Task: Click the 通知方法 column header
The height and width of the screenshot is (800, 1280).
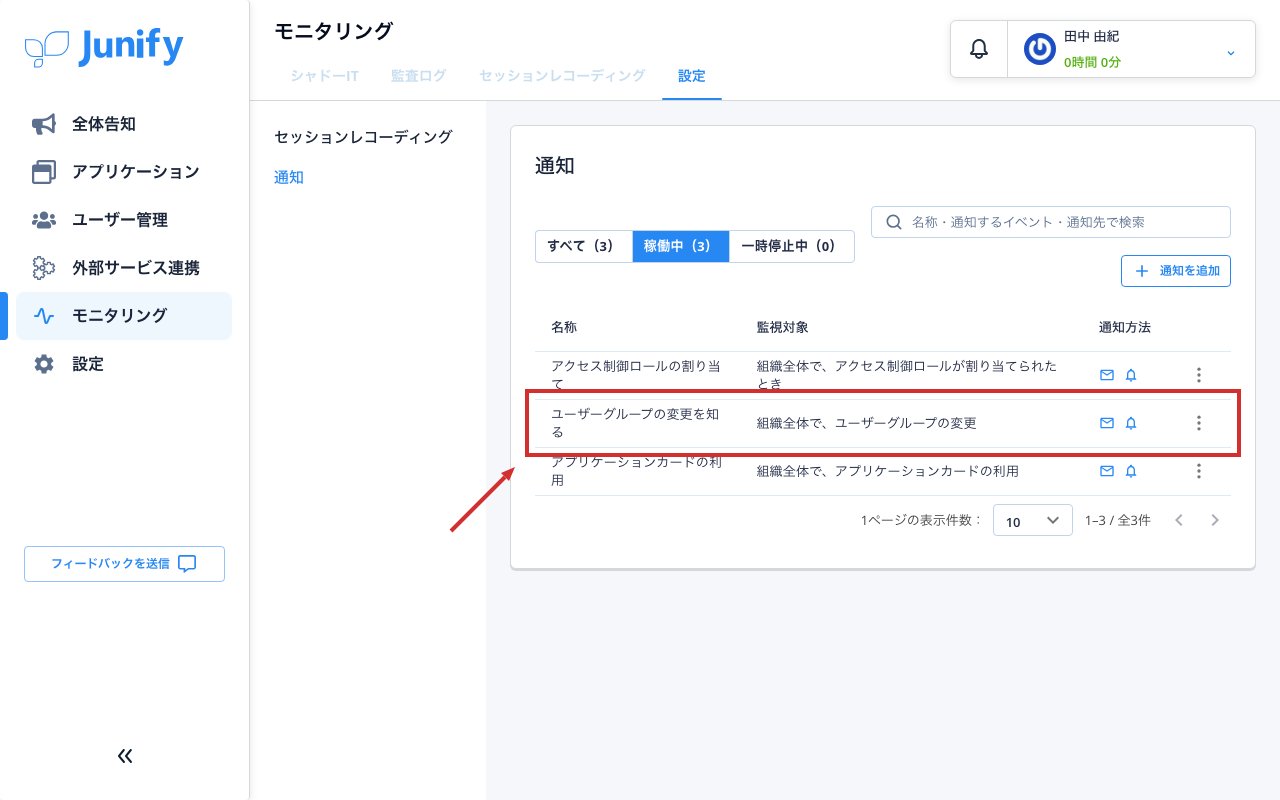Action: tap(1125, 327)
